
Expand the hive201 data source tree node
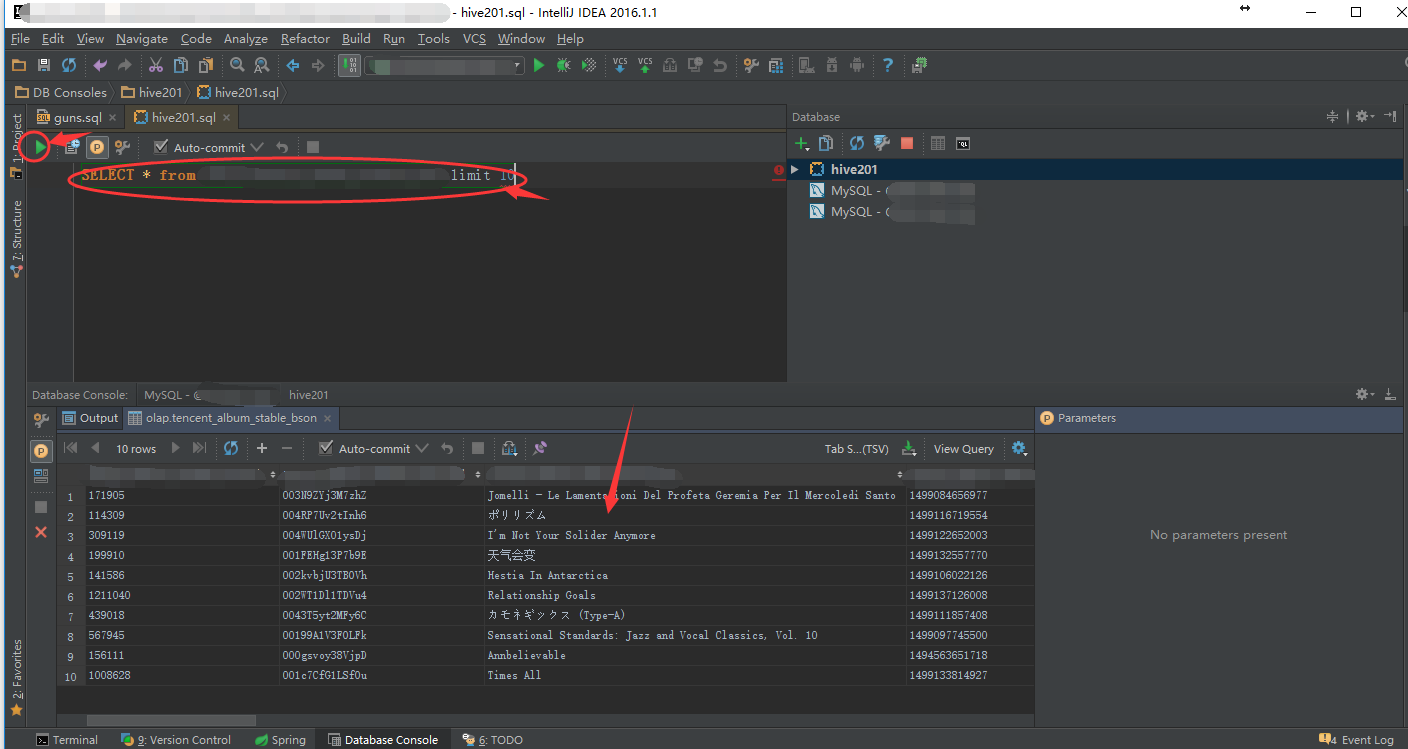[x=795, y=169]
